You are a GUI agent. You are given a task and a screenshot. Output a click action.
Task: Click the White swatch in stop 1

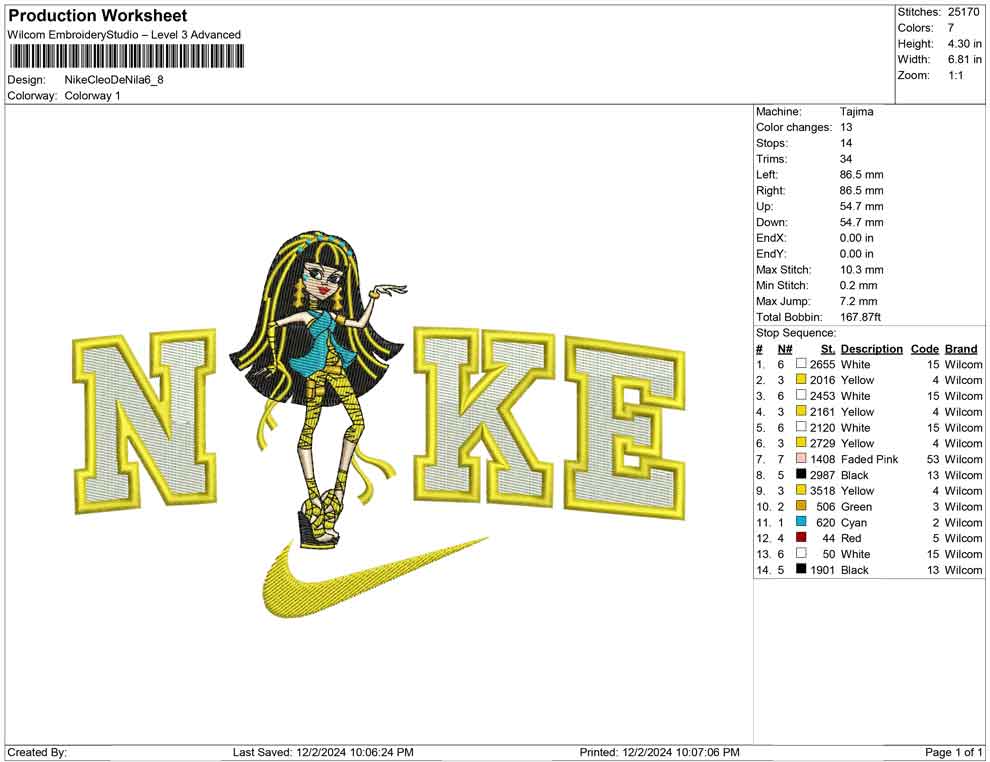(801, 364)
